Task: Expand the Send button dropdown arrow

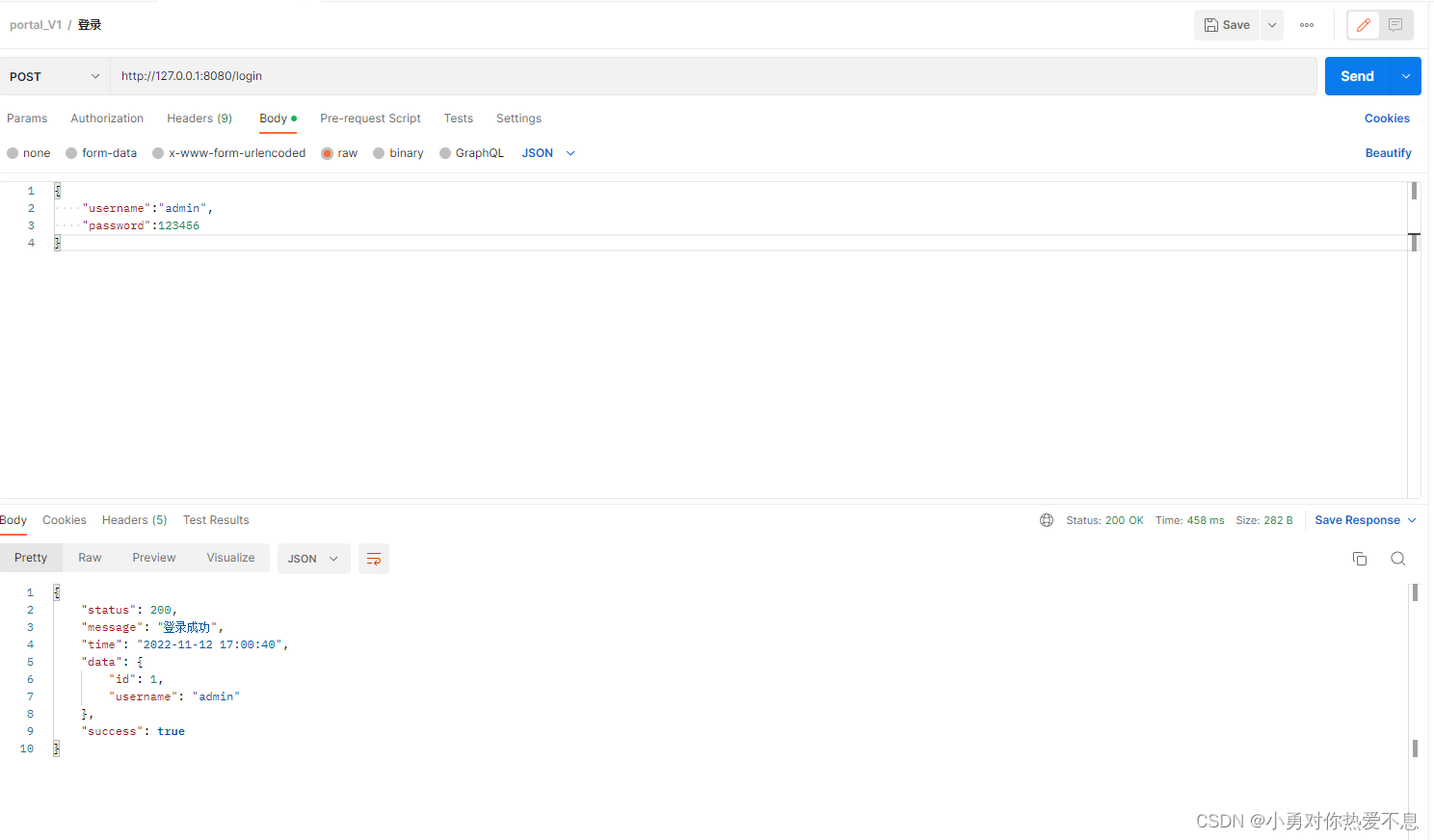Action: [1405, 75]
